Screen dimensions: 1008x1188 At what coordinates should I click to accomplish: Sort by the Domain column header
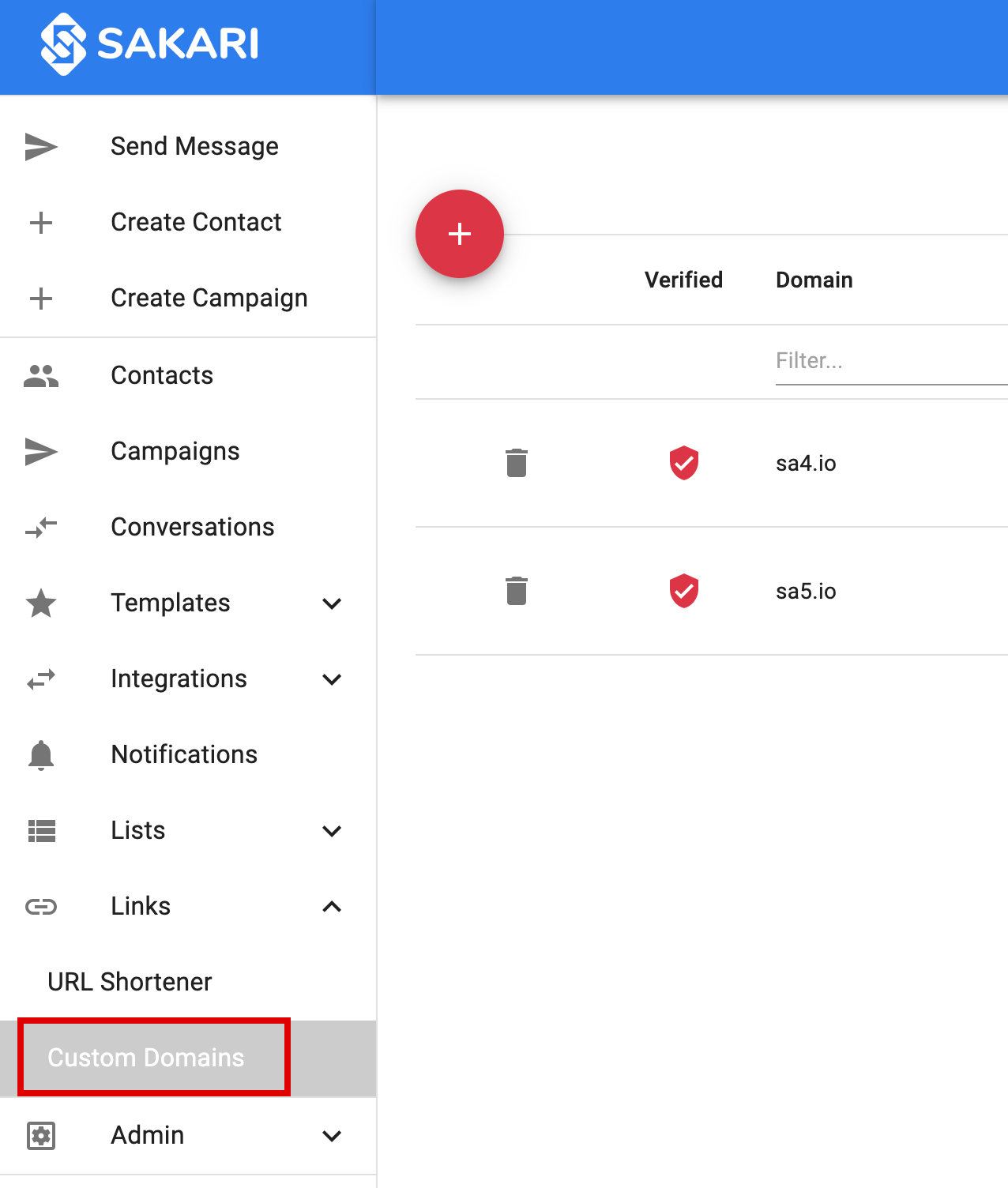coord(814,280)
